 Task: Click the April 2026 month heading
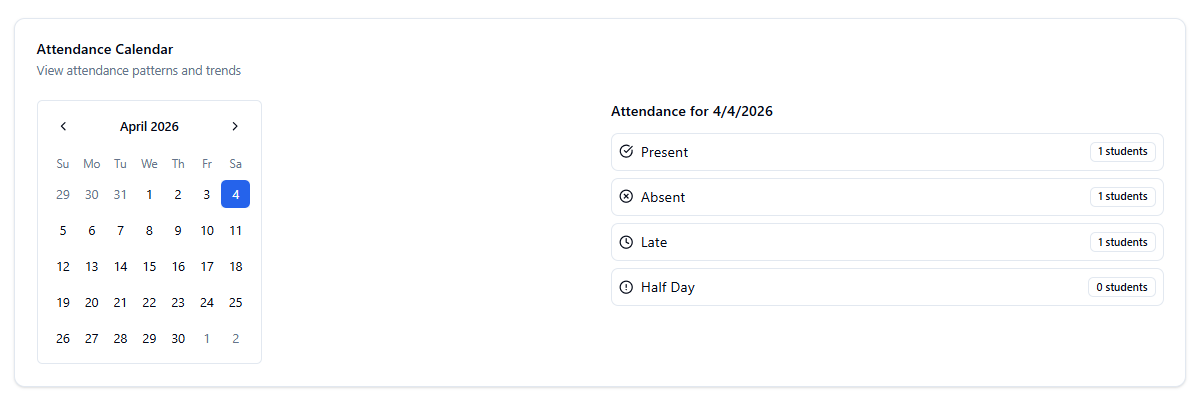coord(149,126)
